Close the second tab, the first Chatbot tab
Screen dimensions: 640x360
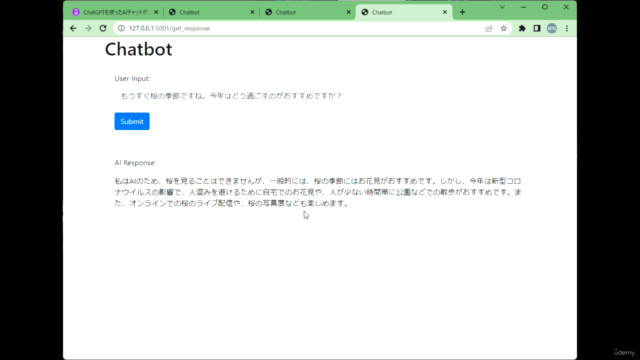coord(252,12)
